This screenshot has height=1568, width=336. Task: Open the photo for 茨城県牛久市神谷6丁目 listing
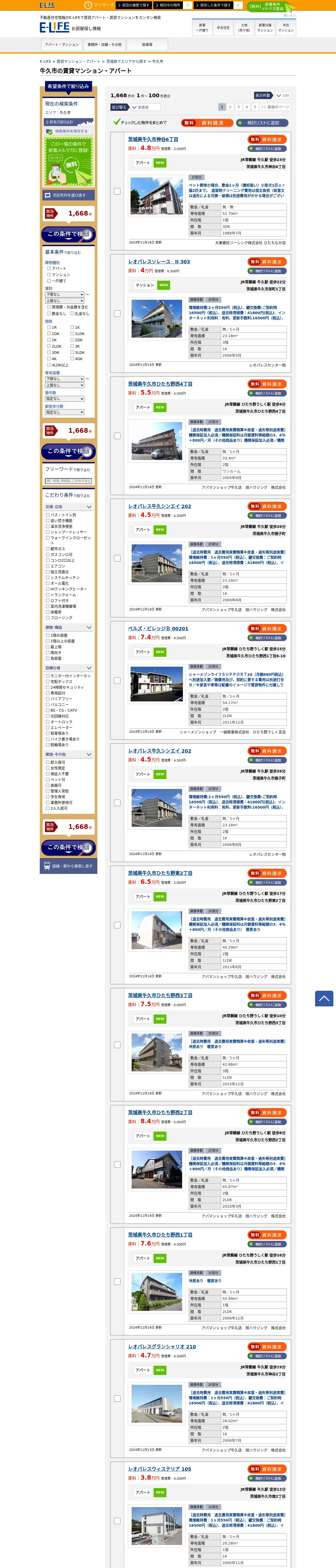[x=156, y=196]
